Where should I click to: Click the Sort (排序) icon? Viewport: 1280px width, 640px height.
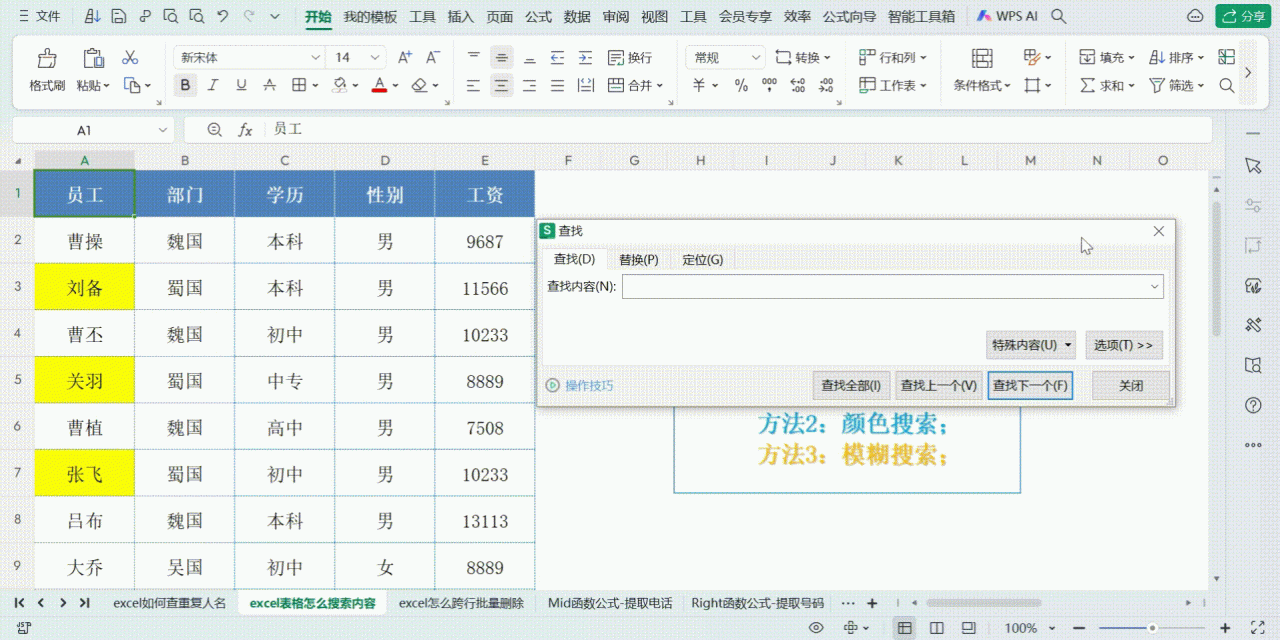coord(1157,58)
